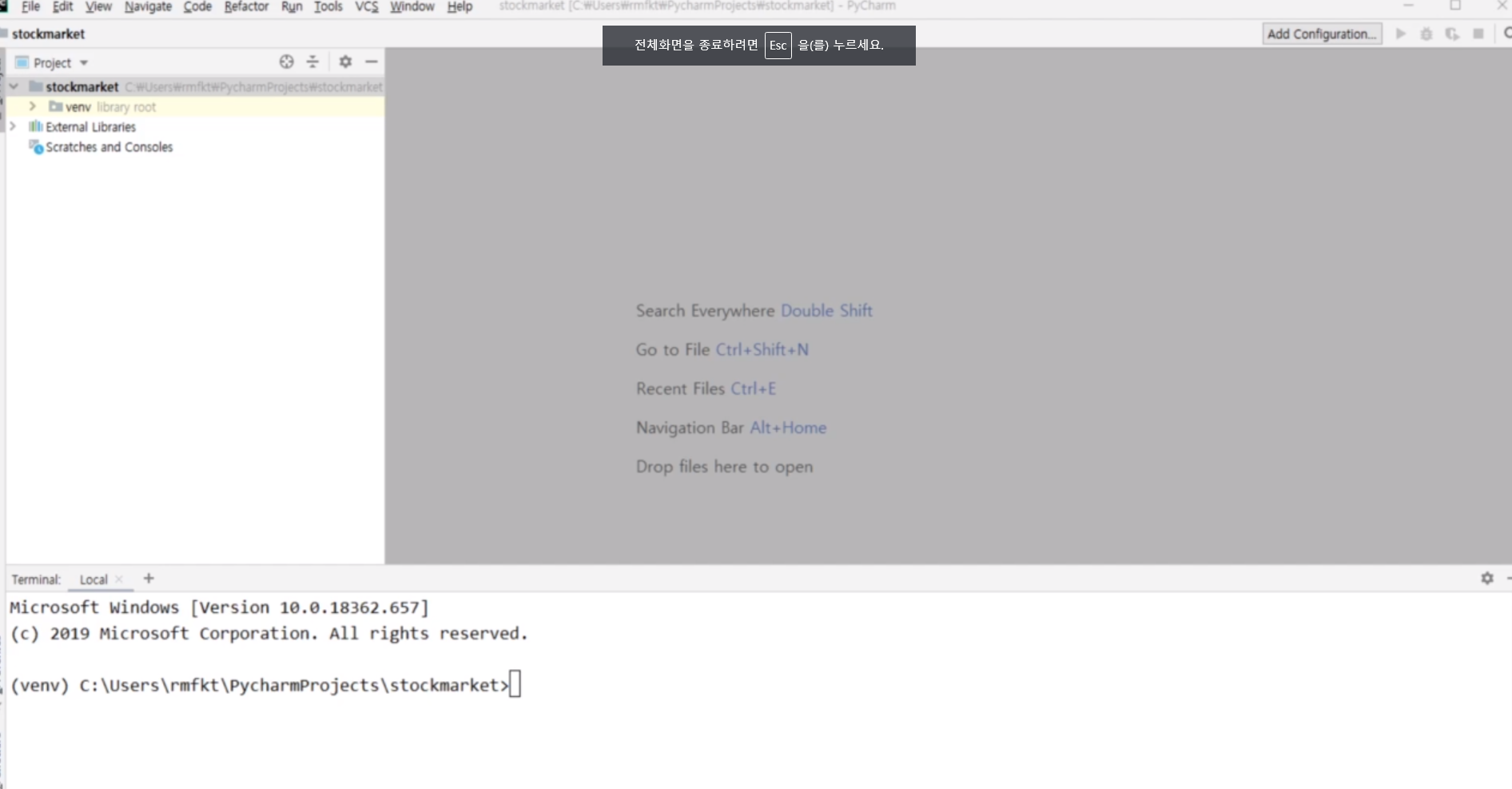1512x789 pixels.
Task: Click the Collapse All icon in Project panel
Action: tap(312, 62)
